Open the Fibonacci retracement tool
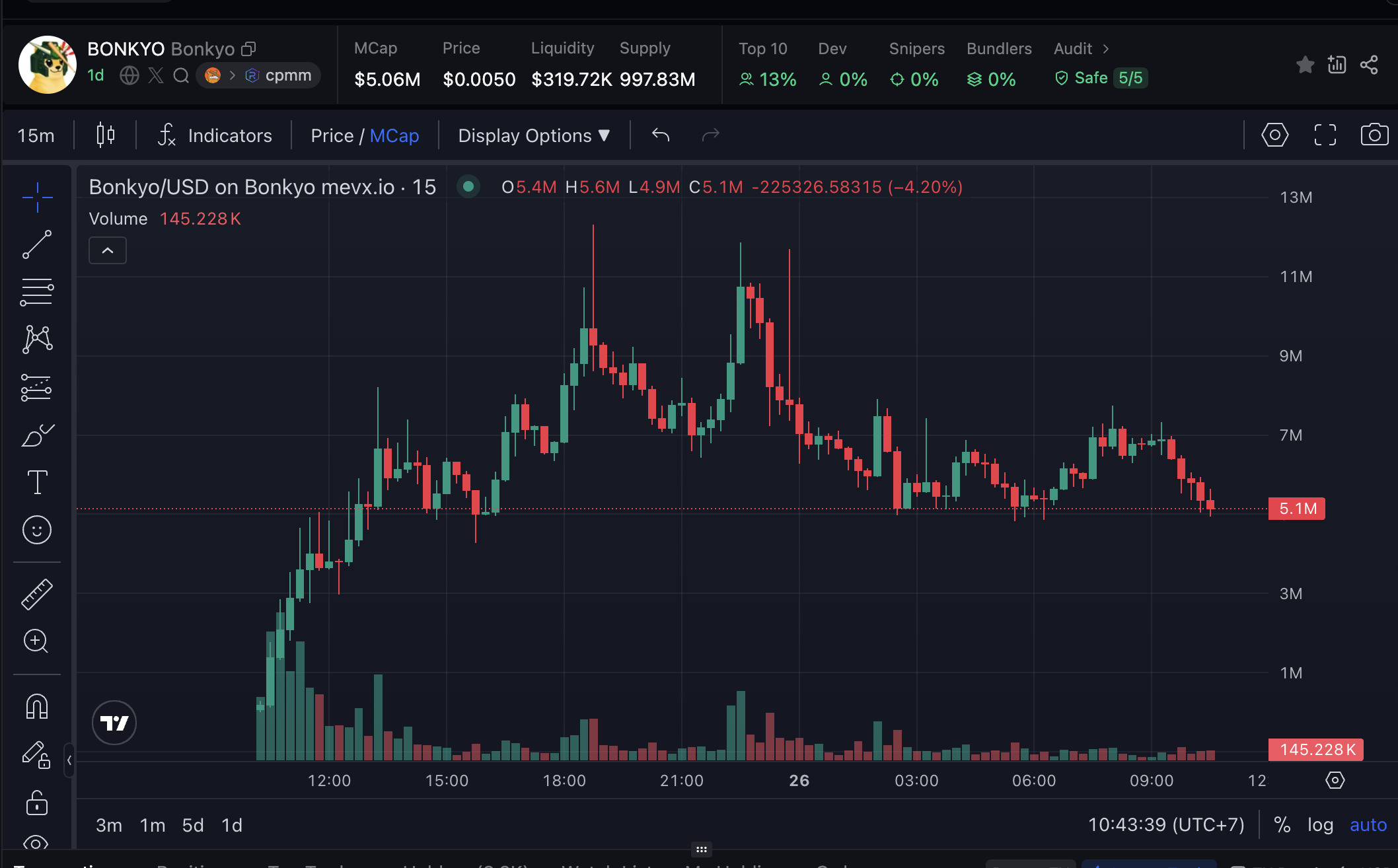Screen dimensions: 1398x868 [x=37, y=292]
